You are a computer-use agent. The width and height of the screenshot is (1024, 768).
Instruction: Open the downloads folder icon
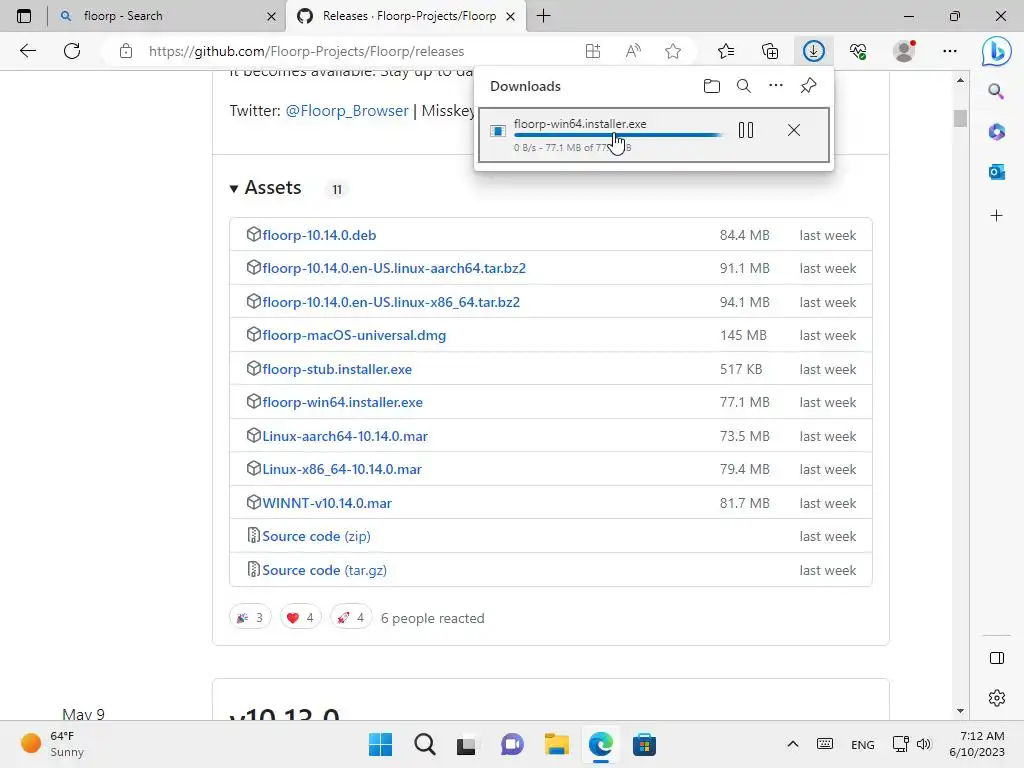tap(712, 86)
